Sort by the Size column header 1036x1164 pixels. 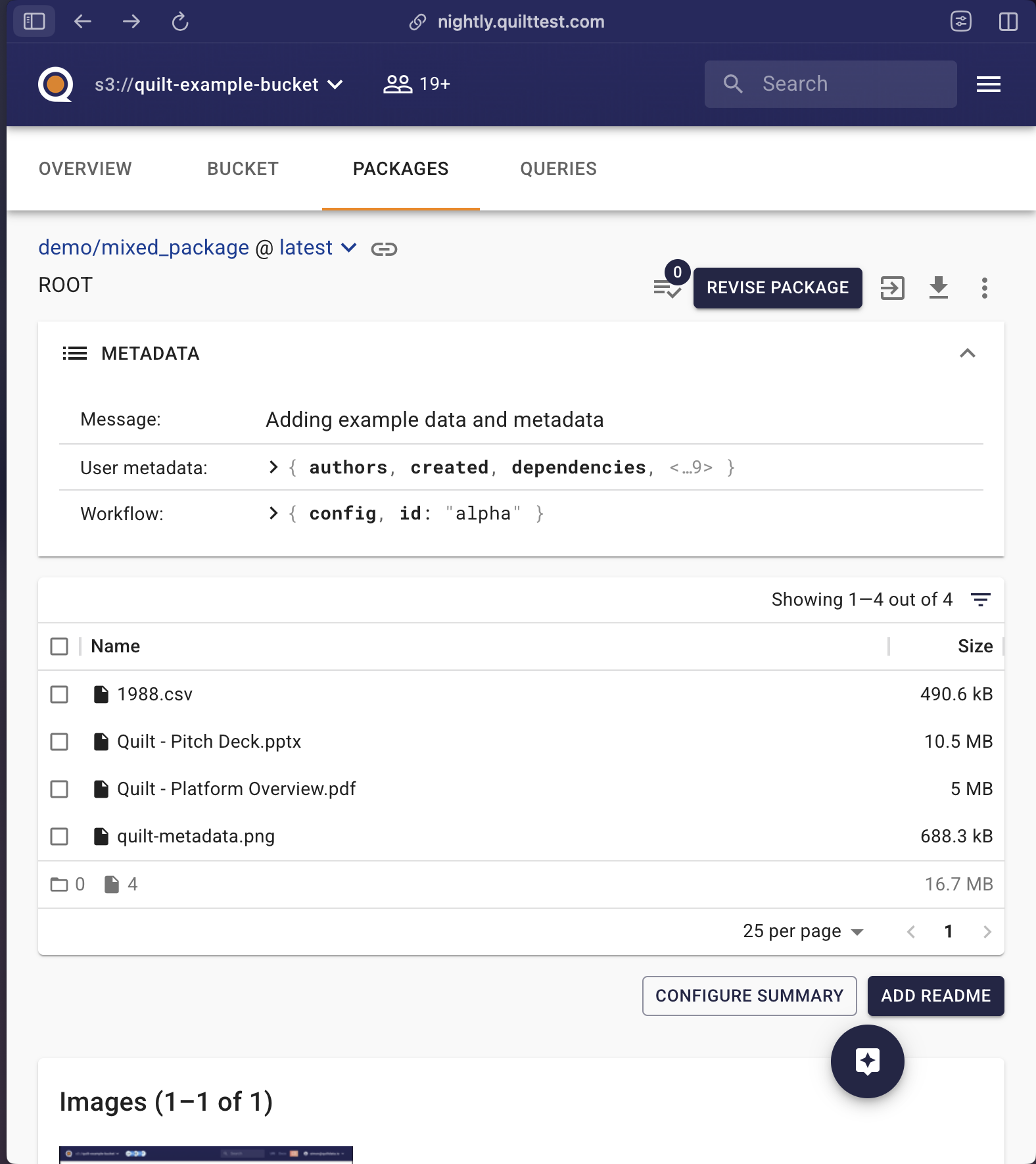tap(975, 646)
